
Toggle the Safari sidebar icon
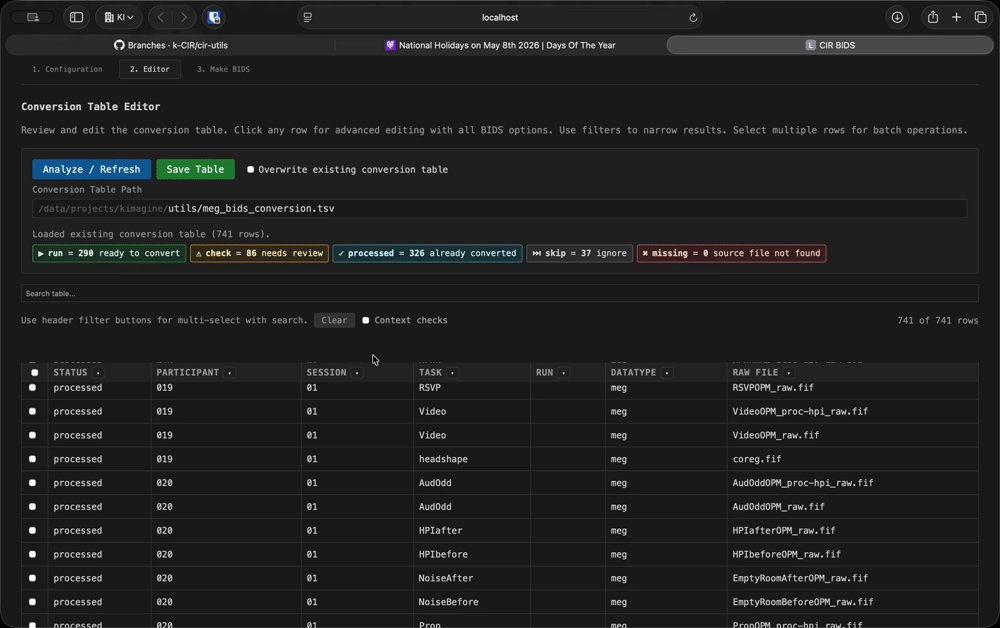77,17
